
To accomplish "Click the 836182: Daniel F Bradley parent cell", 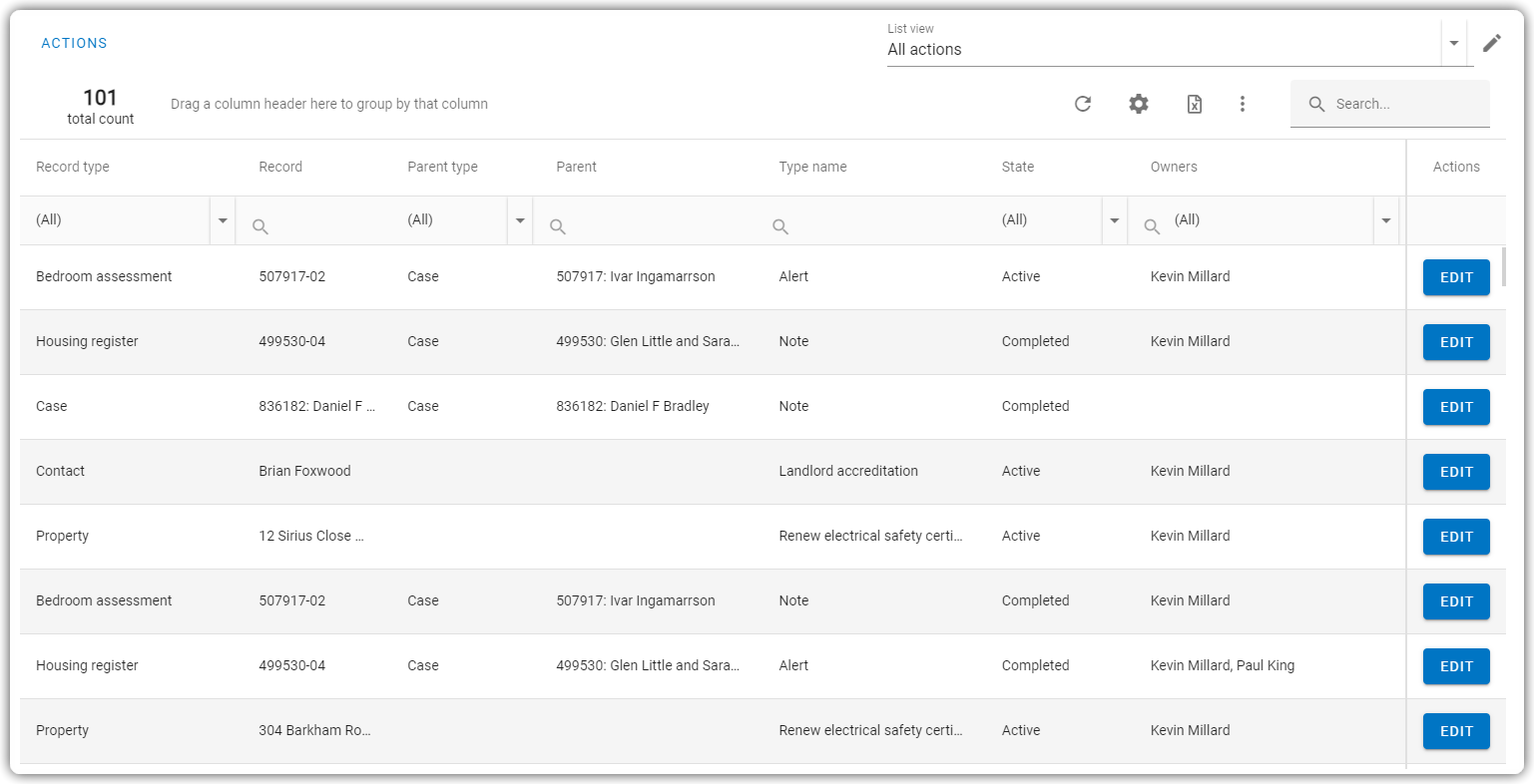I will (x=633, y=406).
